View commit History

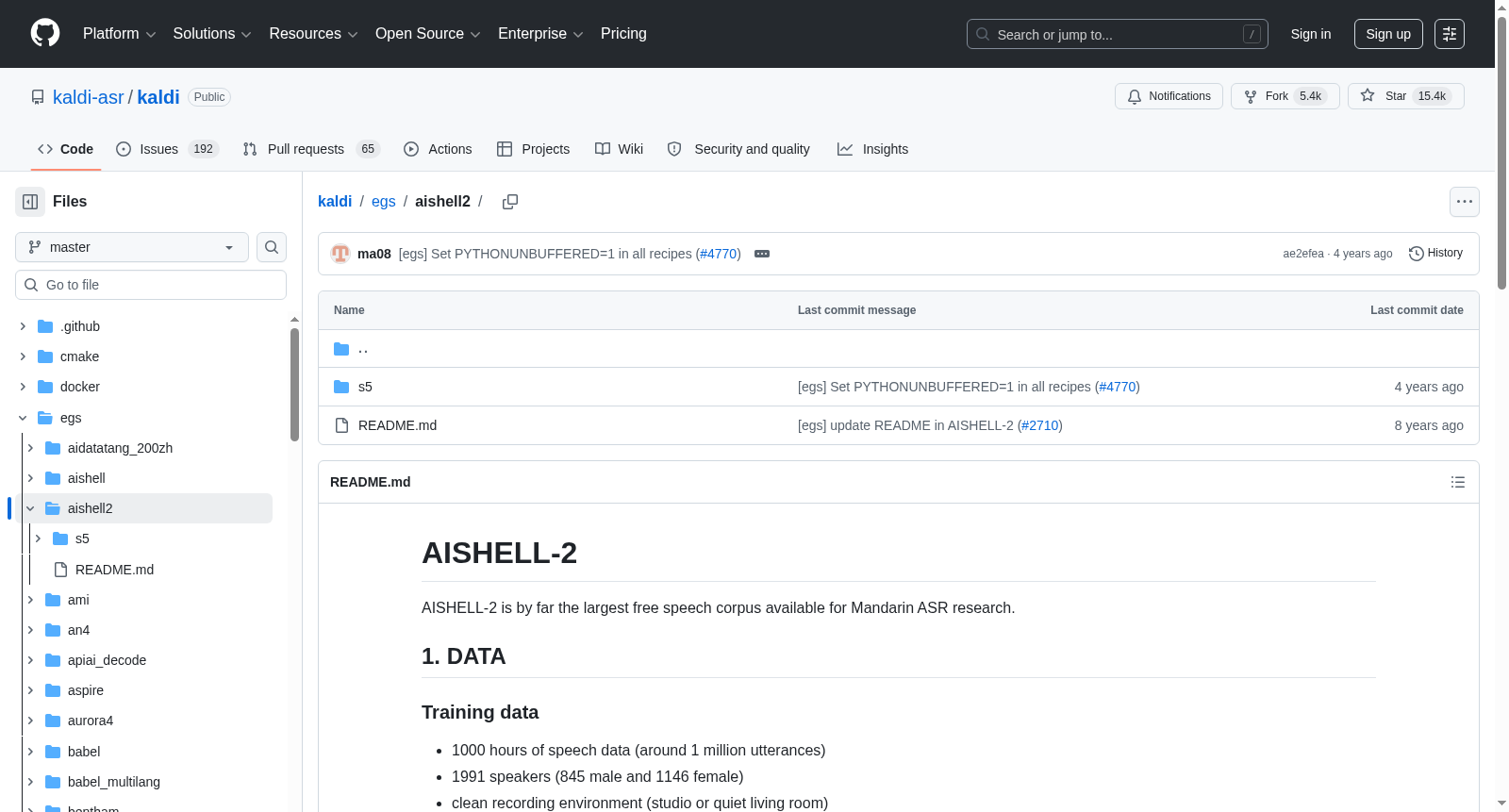point(1435,253)
